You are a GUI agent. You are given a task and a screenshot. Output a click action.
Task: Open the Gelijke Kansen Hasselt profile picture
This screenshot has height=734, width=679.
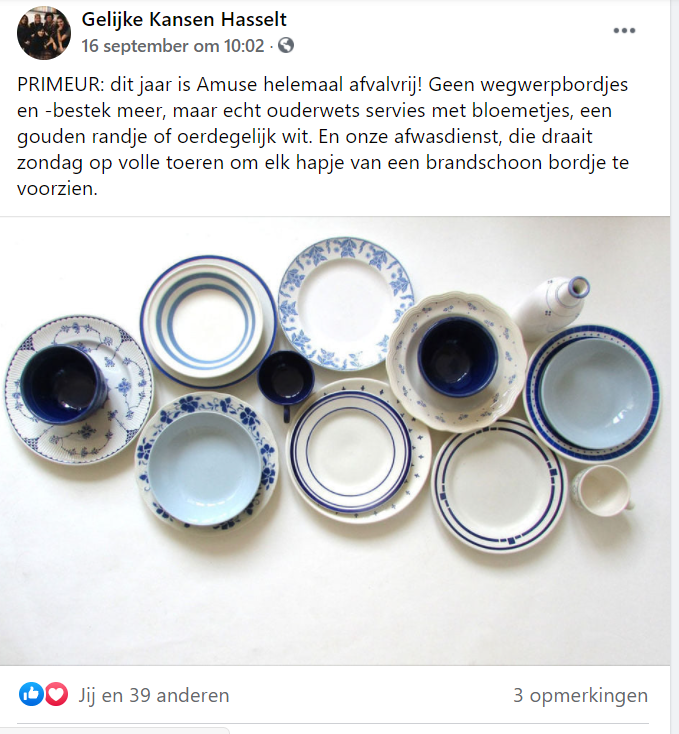coord(44,33)
